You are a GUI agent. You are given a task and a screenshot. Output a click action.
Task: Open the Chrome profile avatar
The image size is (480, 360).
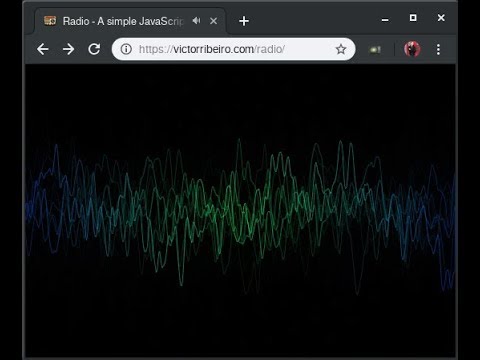tap(412, 49)
